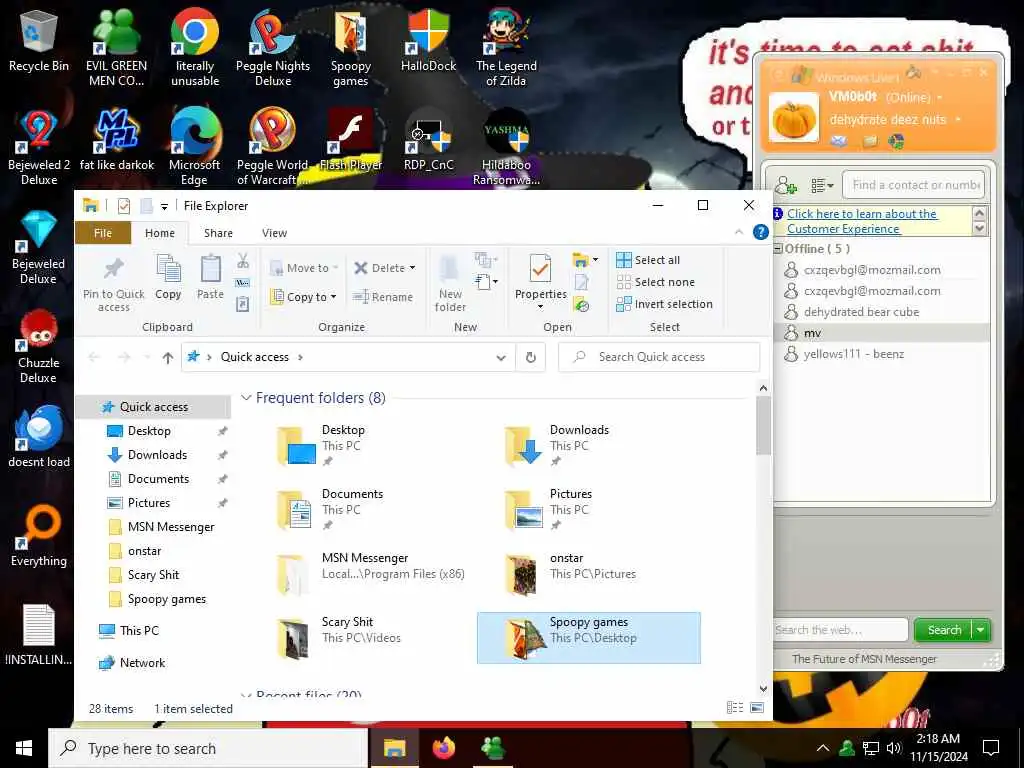The height and width of the screenshot is (768, 1024).
Task: Click the Up one level arrow
Action: pos(168,357)
